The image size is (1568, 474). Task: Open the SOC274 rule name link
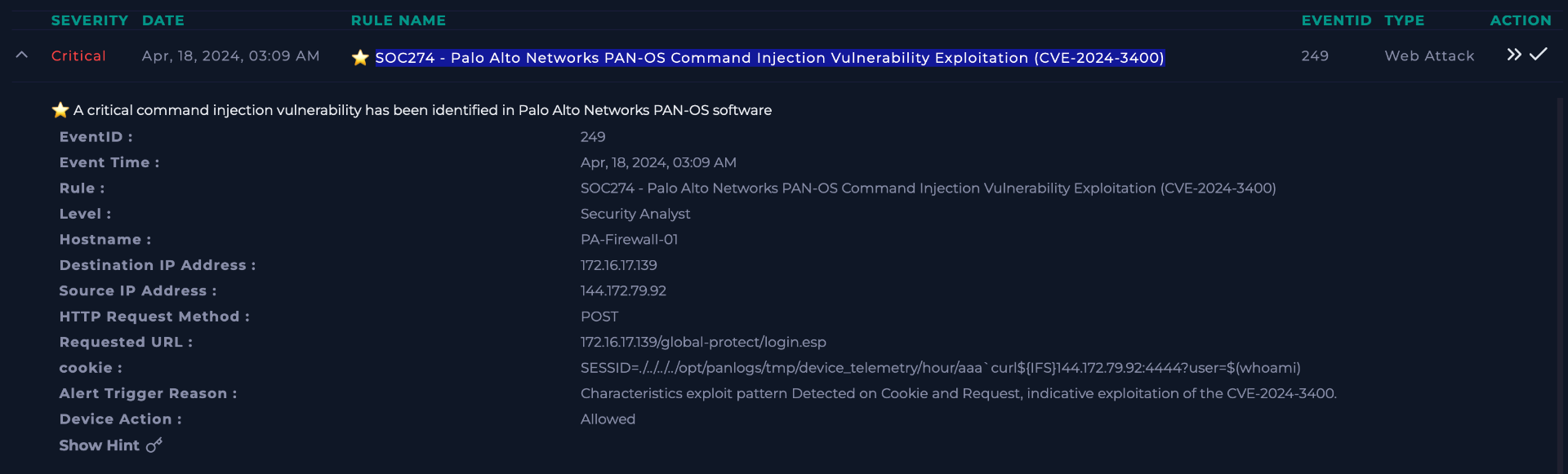pos(769,57)
